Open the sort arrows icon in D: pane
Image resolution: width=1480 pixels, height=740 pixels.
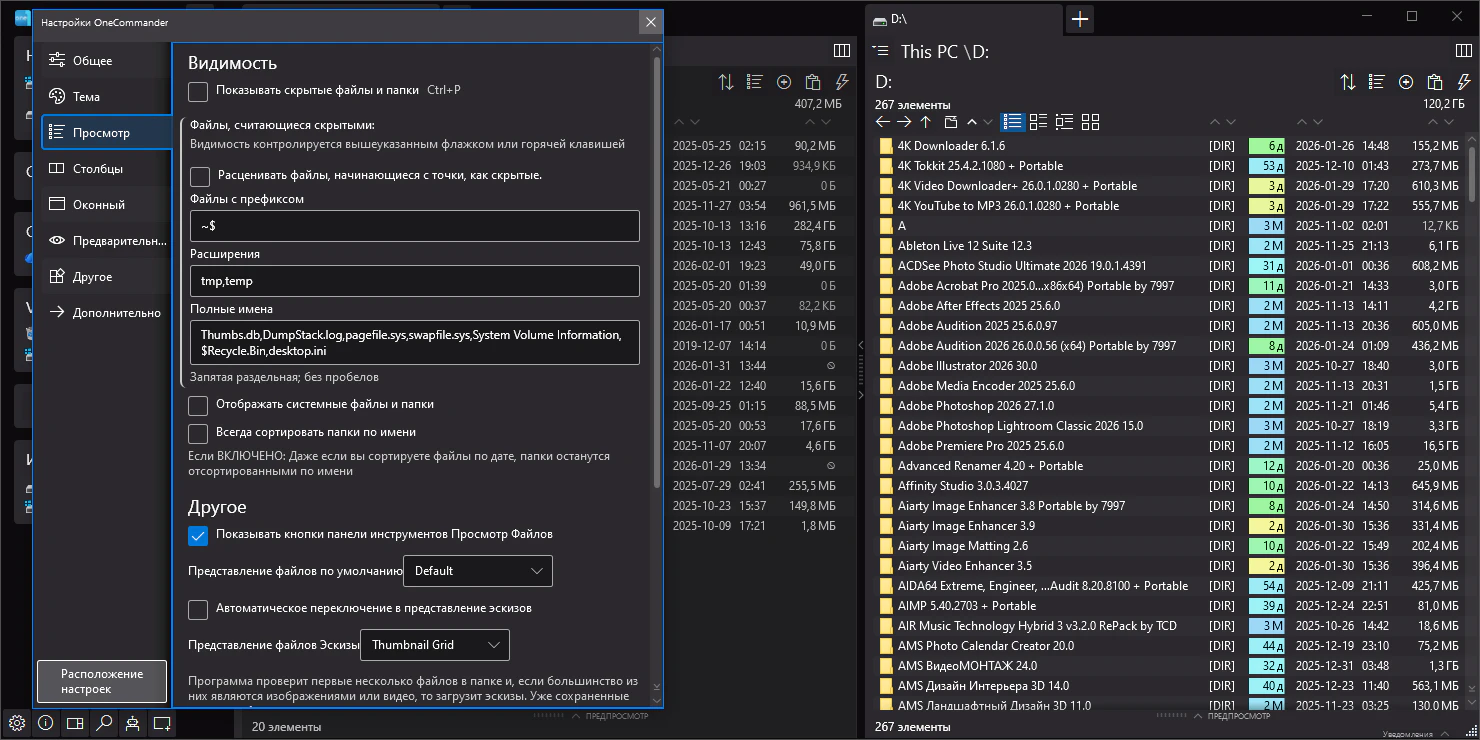1348,82
